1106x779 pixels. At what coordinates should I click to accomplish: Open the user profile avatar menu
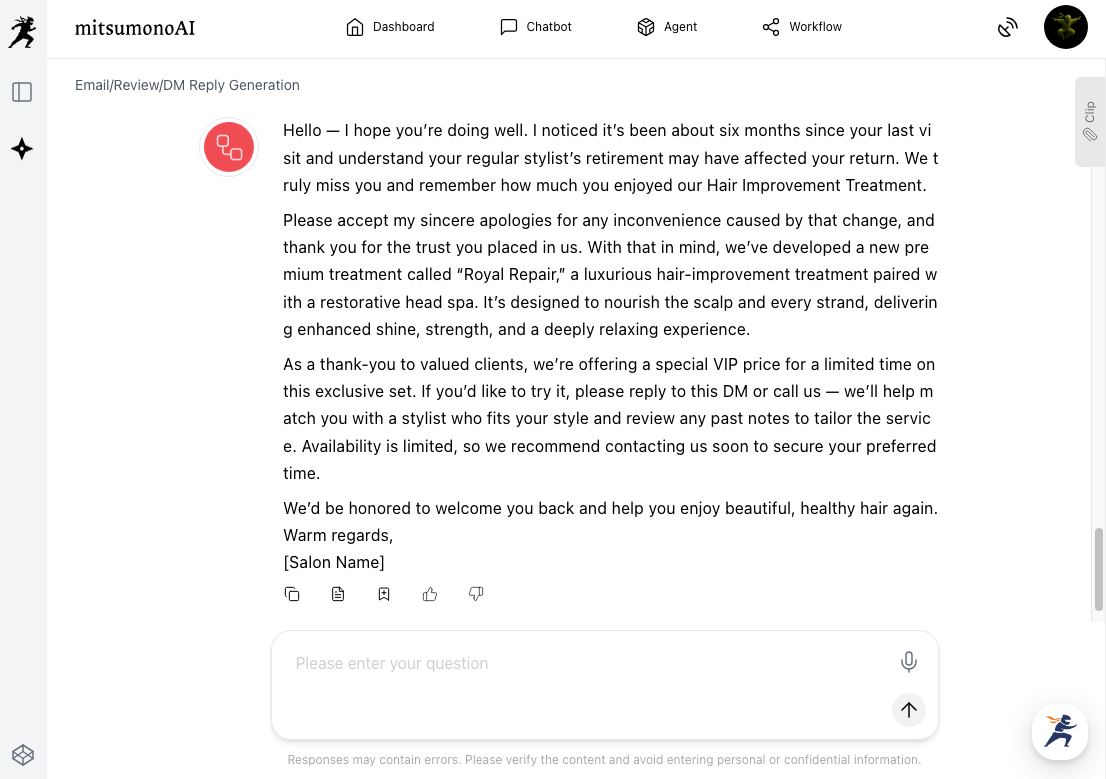[x=1065, y=27]
